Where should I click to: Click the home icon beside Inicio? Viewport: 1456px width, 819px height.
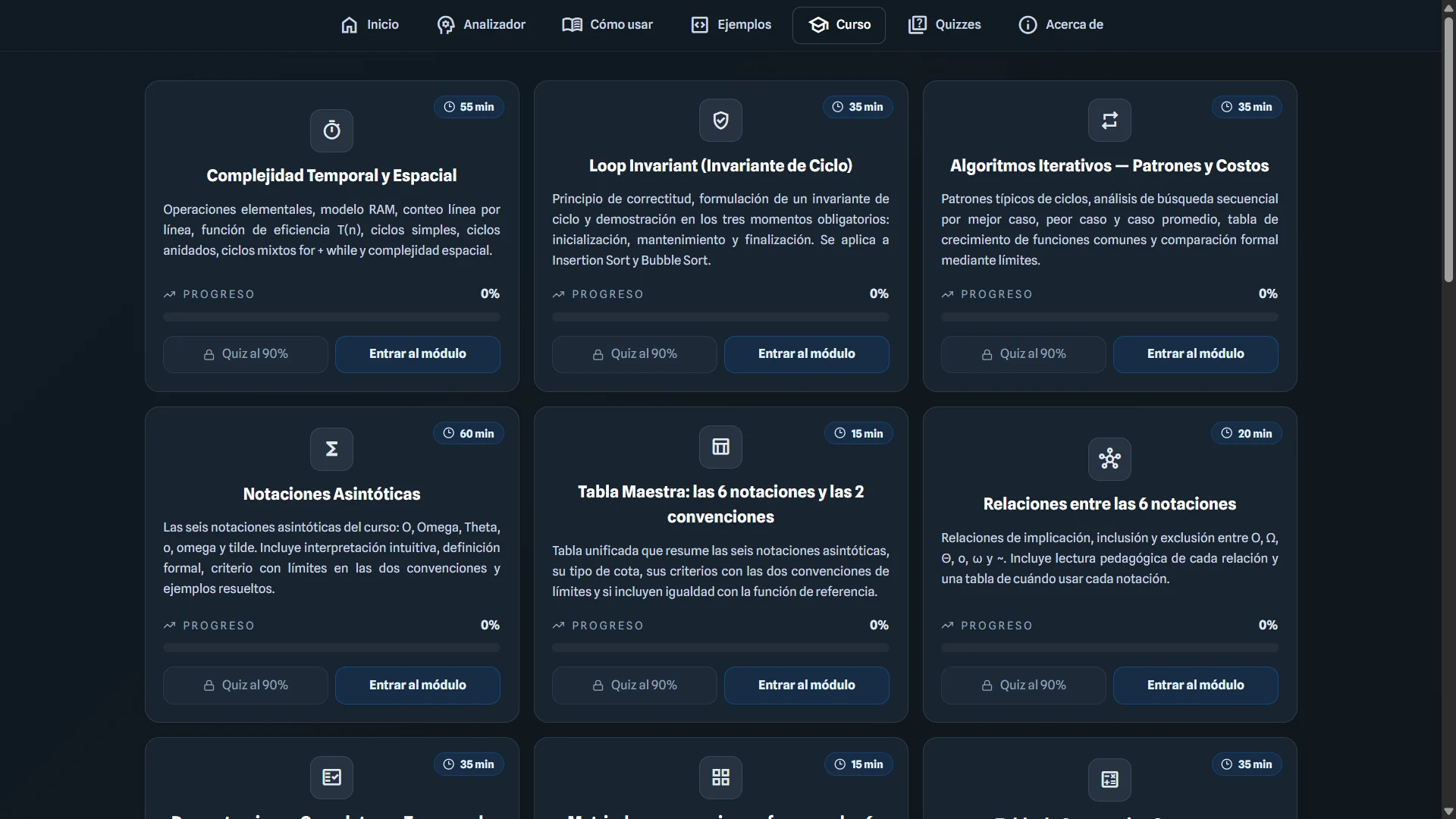pos(349,25)
